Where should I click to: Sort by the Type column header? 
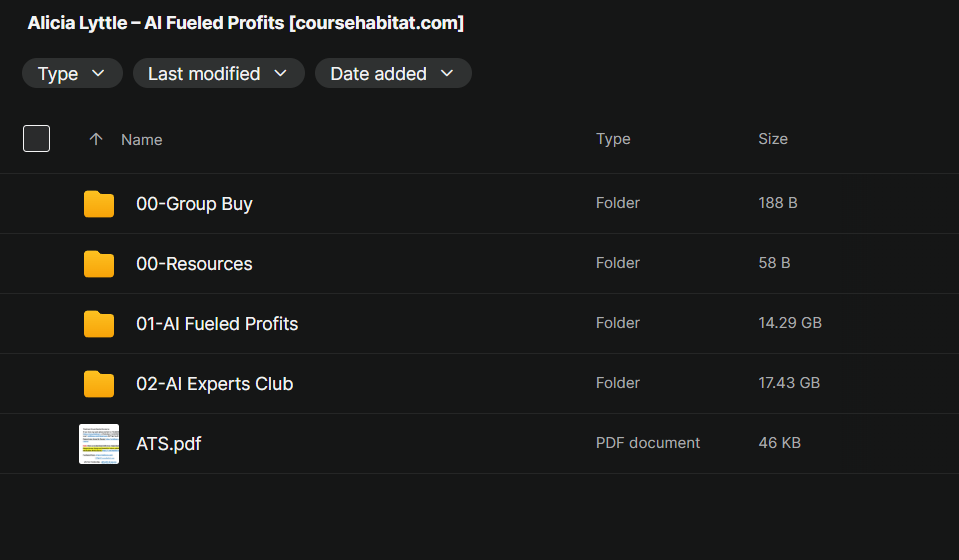click(613, 139)
